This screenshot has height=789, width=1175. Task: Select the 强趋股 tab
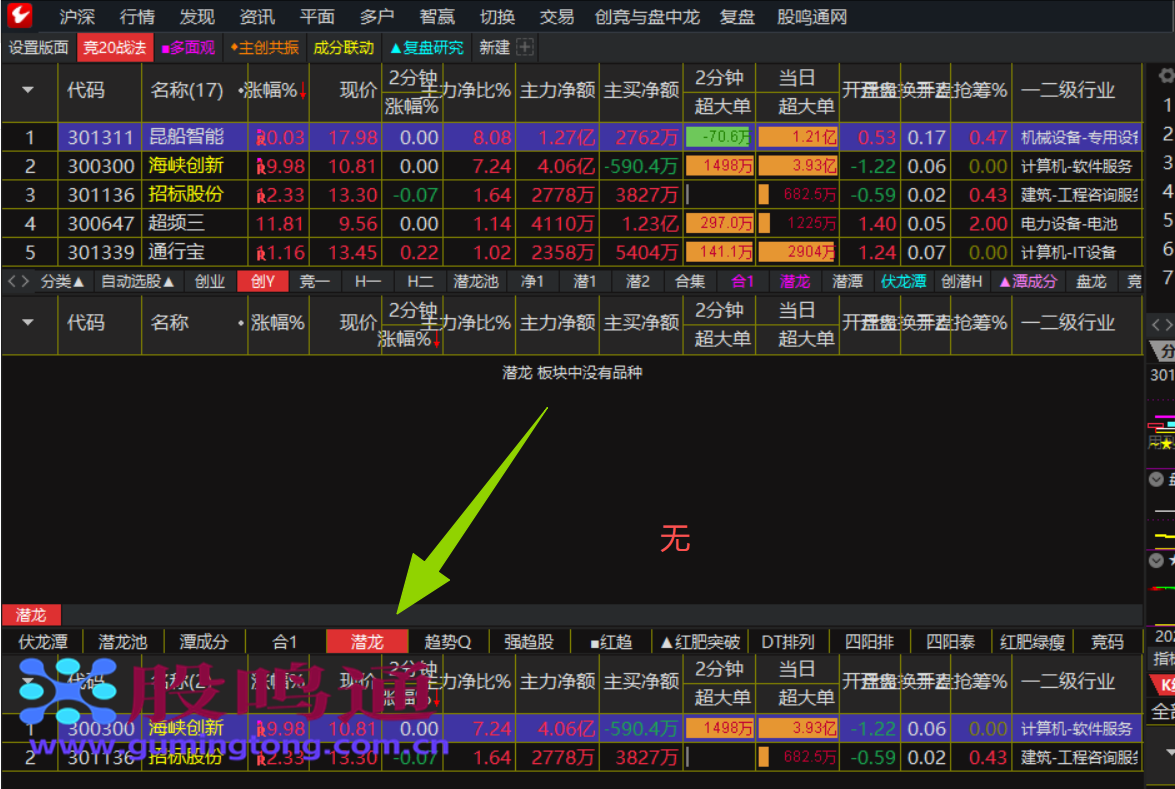pyautogui.click(x=529, y=641)
